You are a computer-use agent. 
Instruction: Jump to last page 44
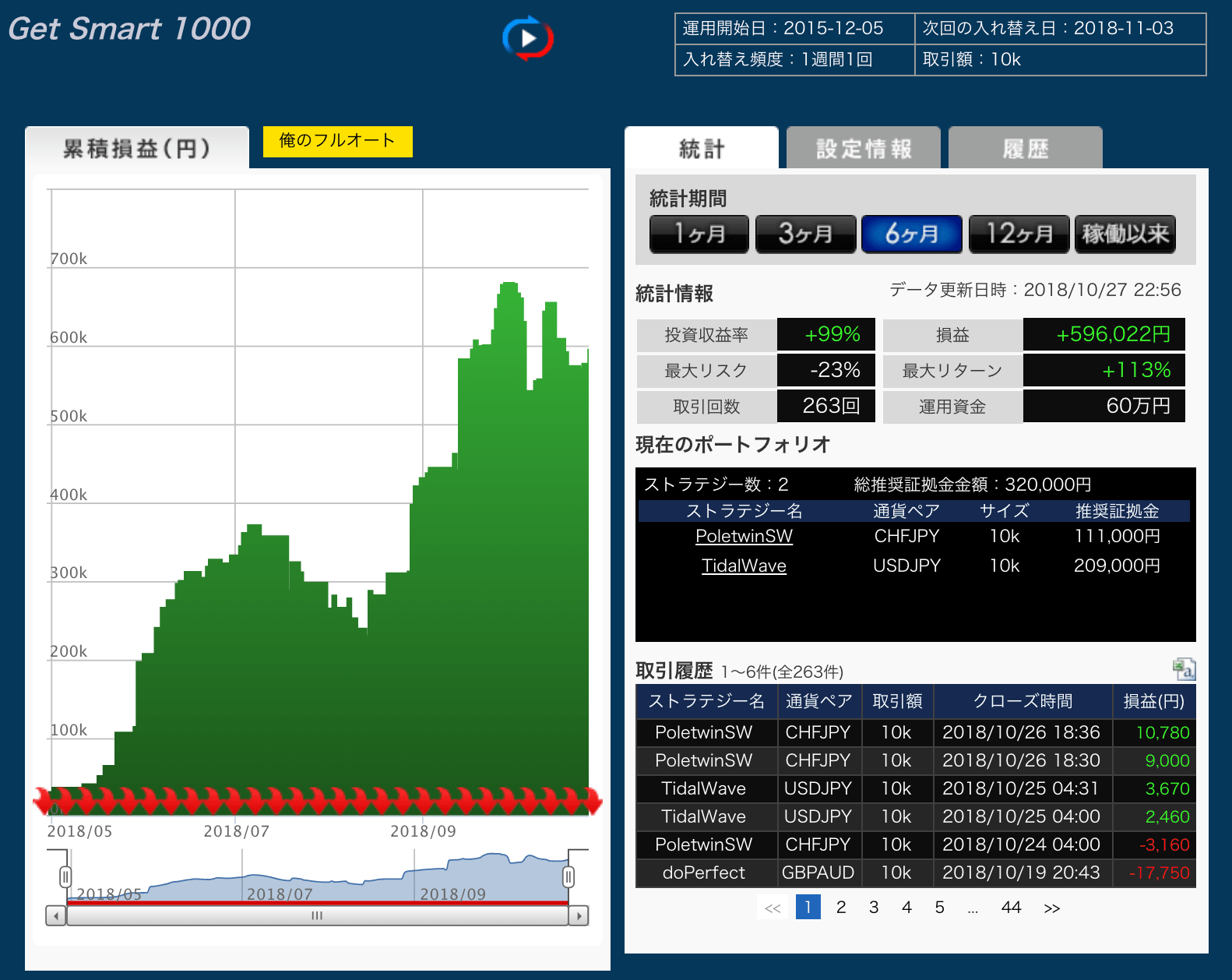coord(1011,907)
